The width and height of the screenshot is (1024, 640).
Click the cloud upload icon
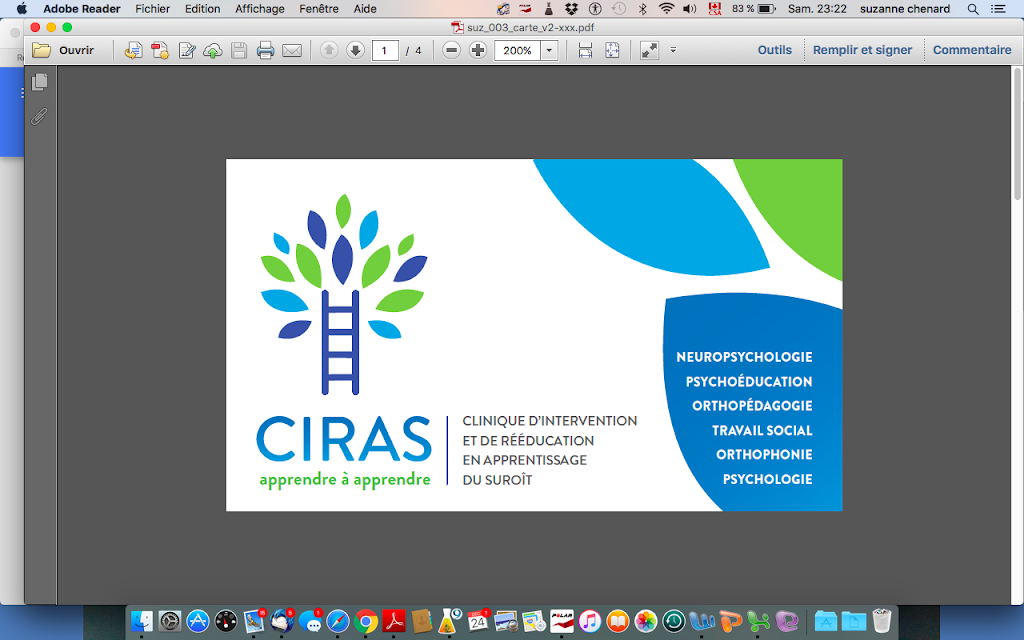click(213, 50)
